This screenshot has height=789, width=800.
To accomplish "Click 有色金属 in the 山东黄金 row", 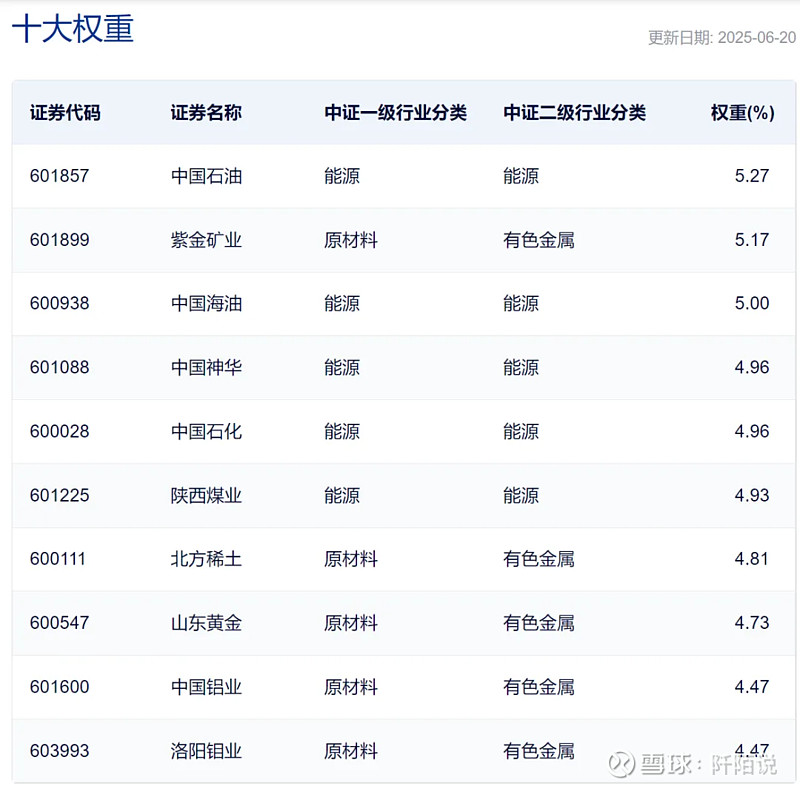I will 539,623.
